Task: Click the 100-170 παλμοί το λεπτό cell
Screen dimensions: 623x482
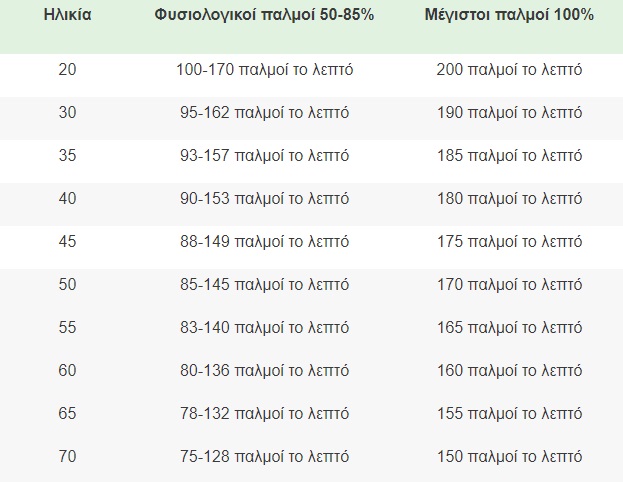Action: [x=262, y=70]
